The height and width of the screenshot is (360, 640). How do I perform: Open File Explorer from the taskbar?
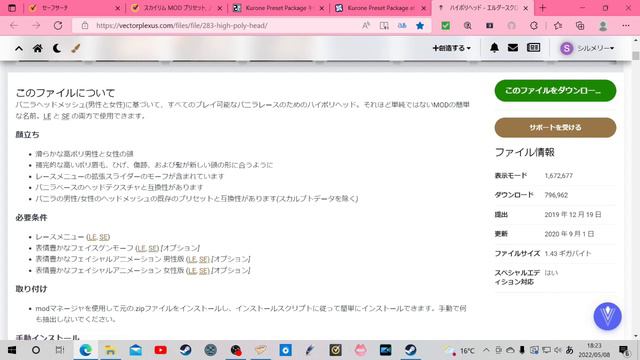click(x=110, y=350)
